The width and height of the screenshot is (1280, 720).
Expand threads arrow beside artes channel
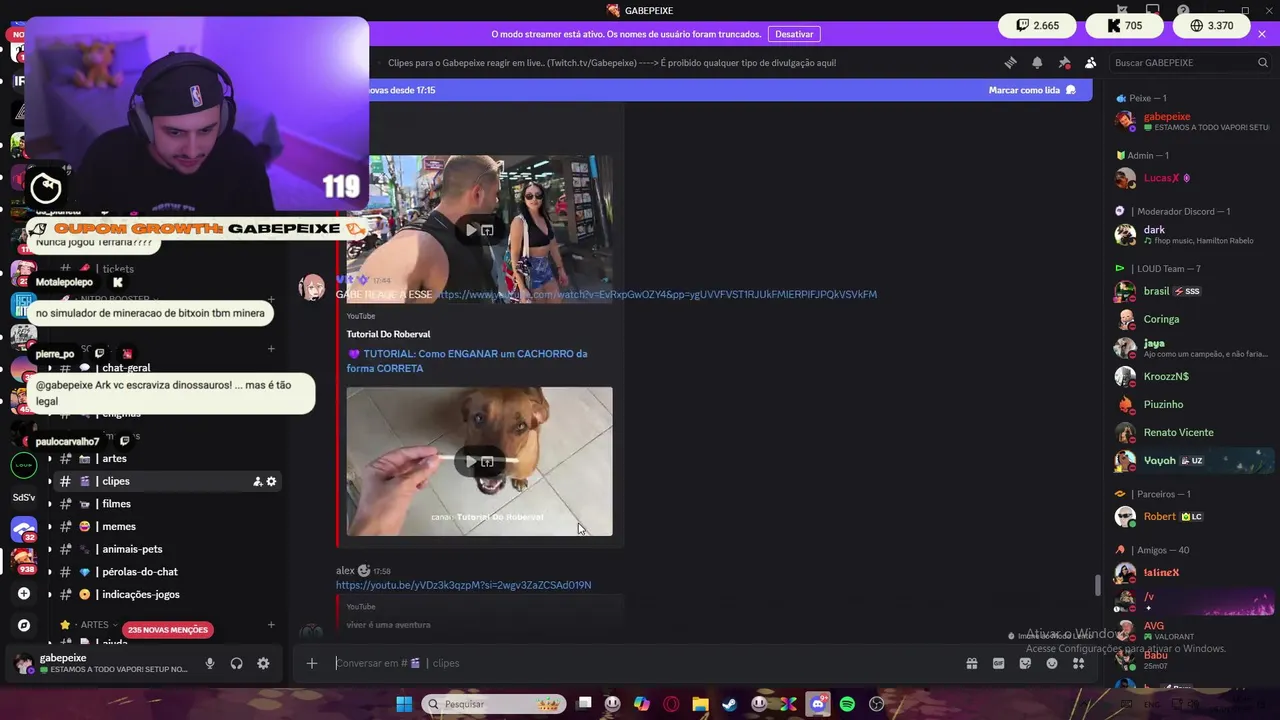coord(50,459)
